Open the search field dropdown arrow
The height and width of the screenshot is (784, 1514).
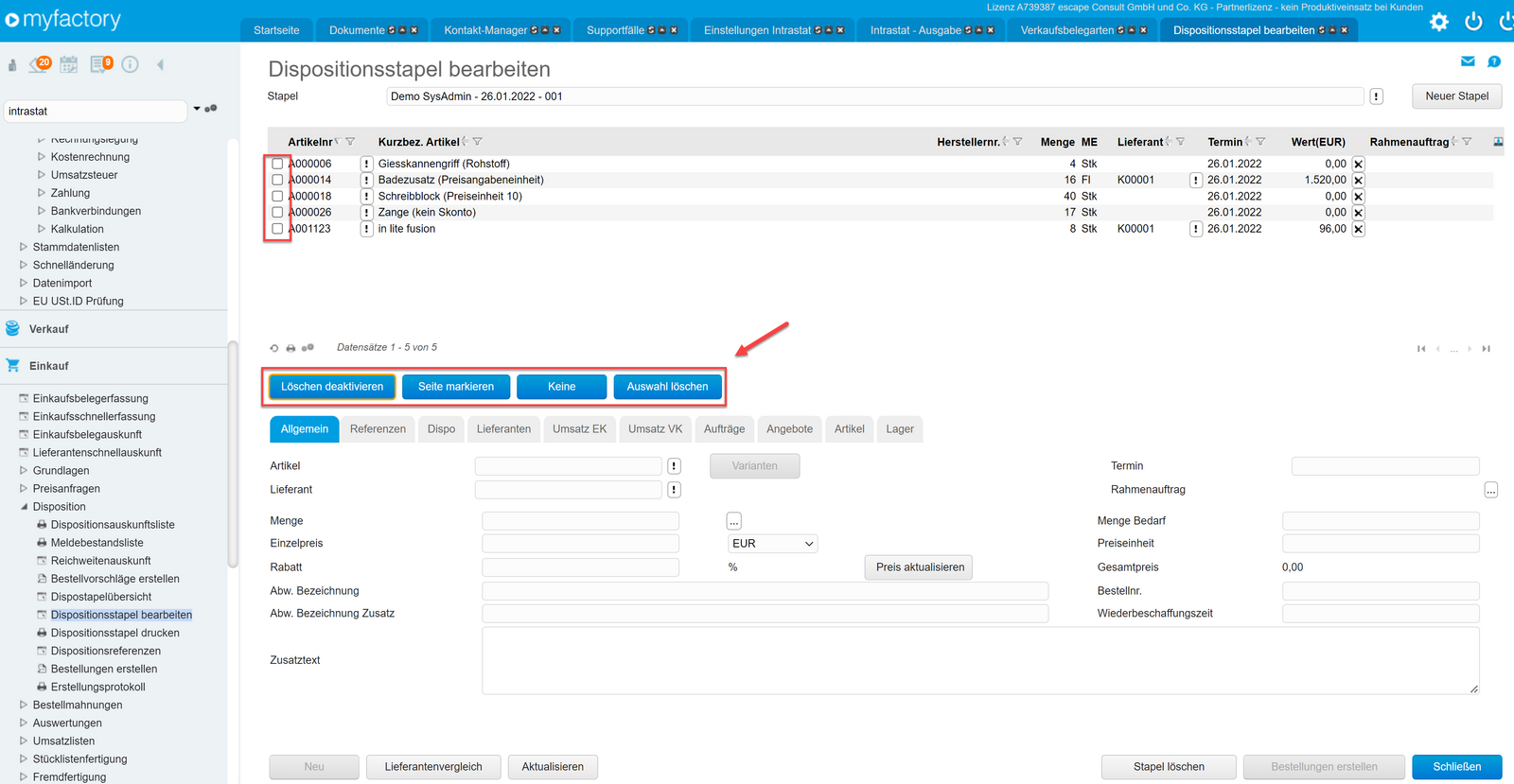(197, 109)
